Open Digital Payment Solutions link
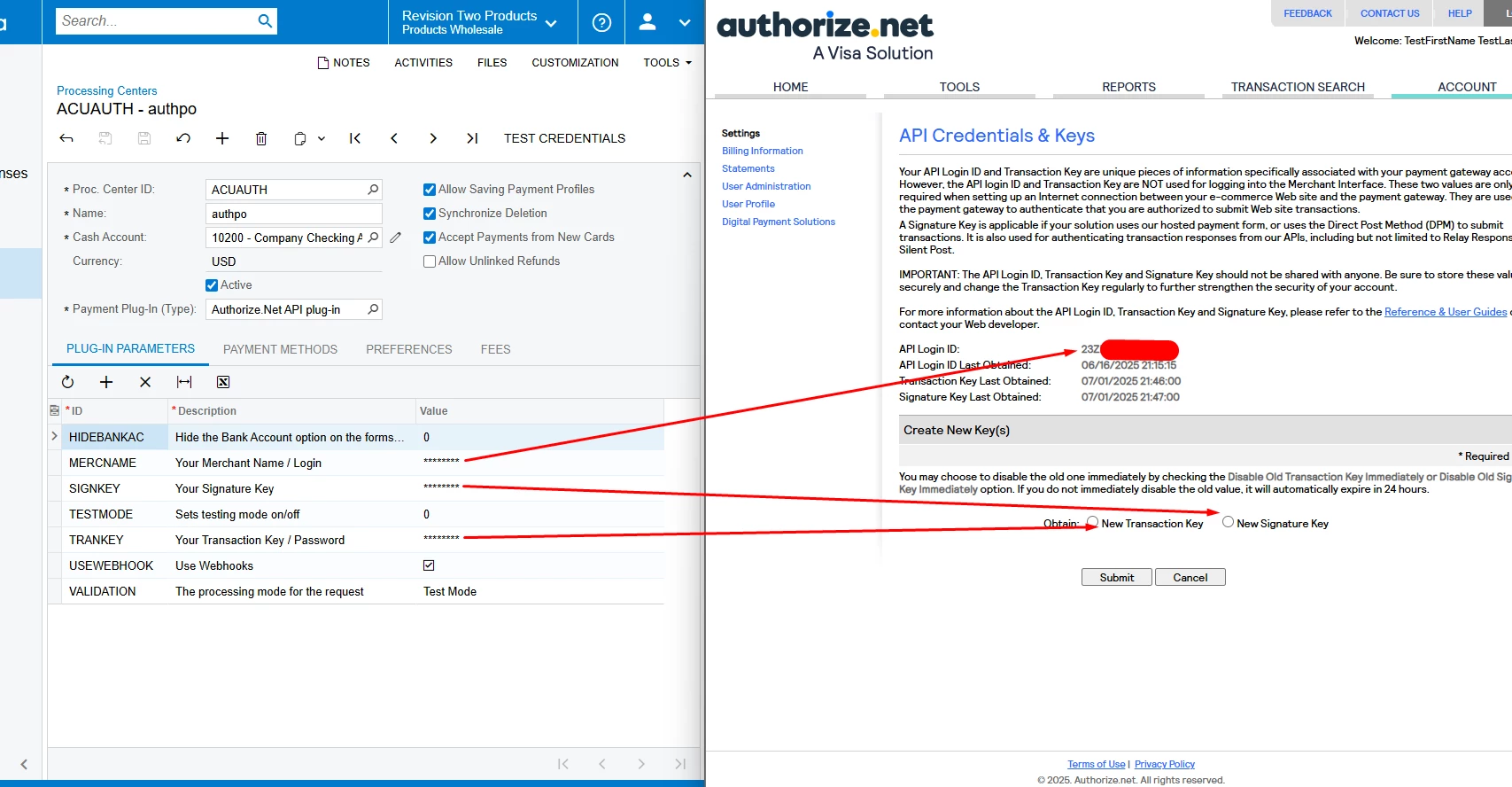This screenshot has height=787, width=1512. [779, 222]
